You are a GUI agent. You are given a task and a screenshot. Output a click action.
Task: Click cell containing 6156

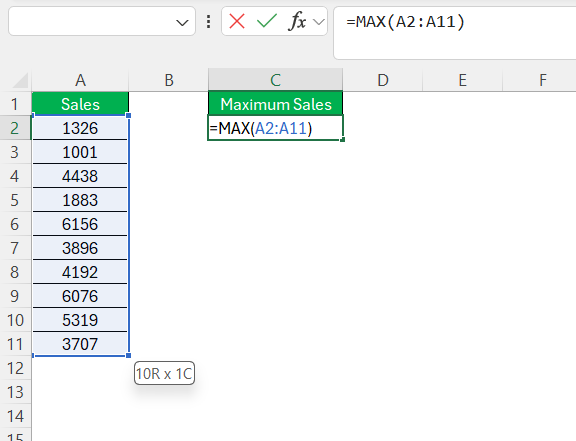[80, 224]
